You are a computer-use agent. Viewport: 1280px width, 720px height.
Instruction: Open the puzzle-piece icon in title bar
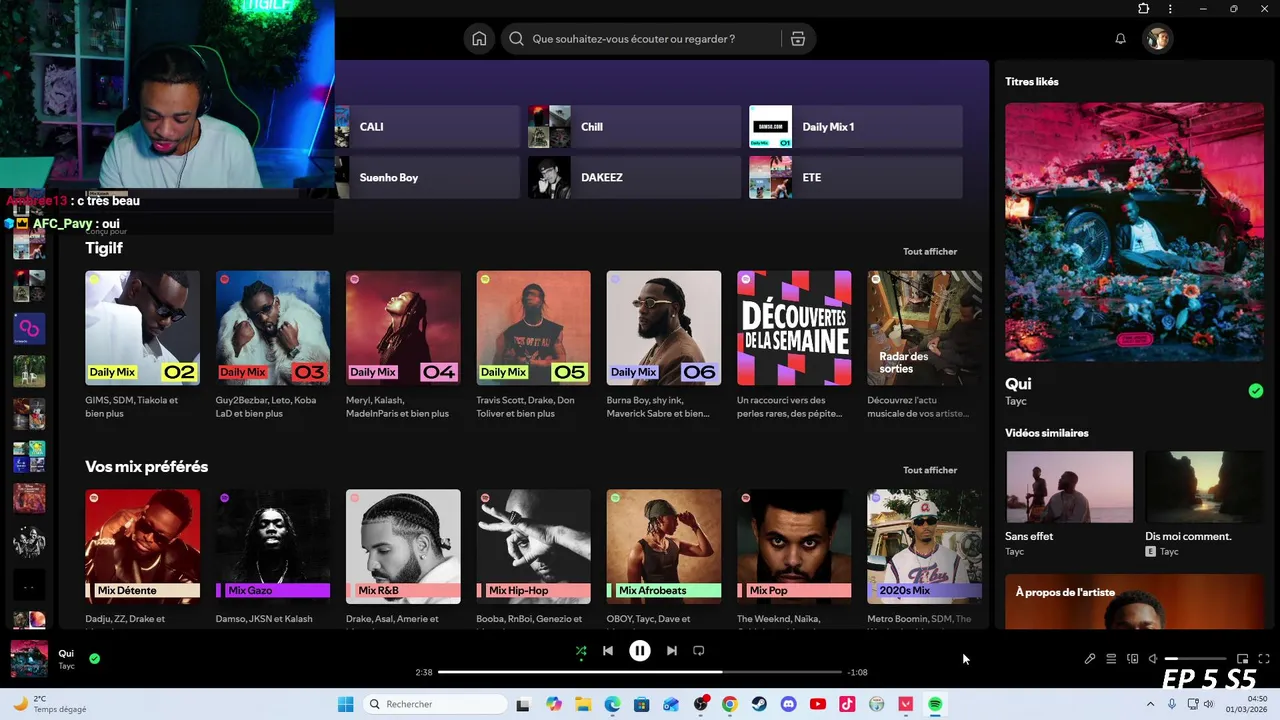coord(1143,9)
